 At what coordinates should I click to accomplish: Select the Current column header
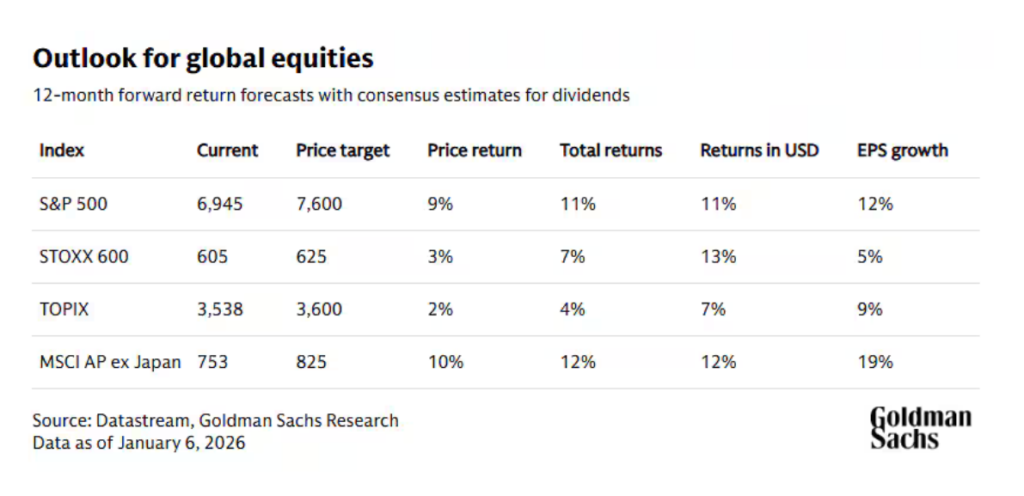point(227,151)
